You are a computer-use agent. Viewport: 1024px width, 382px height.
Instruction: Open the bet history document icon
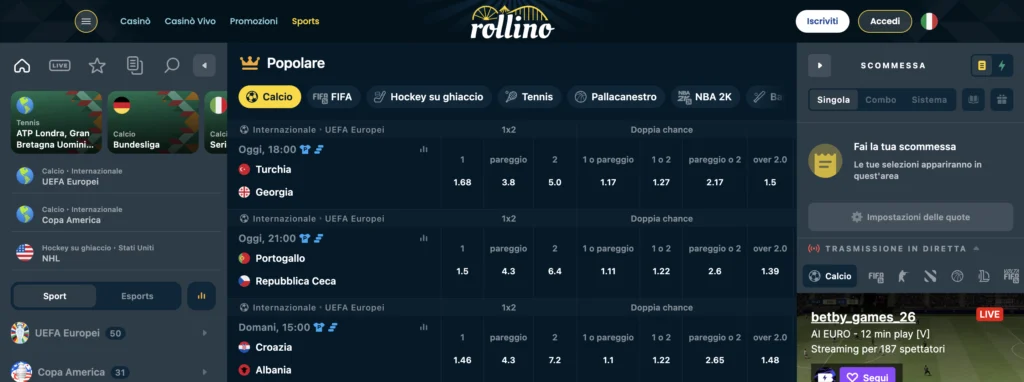(x=135, y=65)
